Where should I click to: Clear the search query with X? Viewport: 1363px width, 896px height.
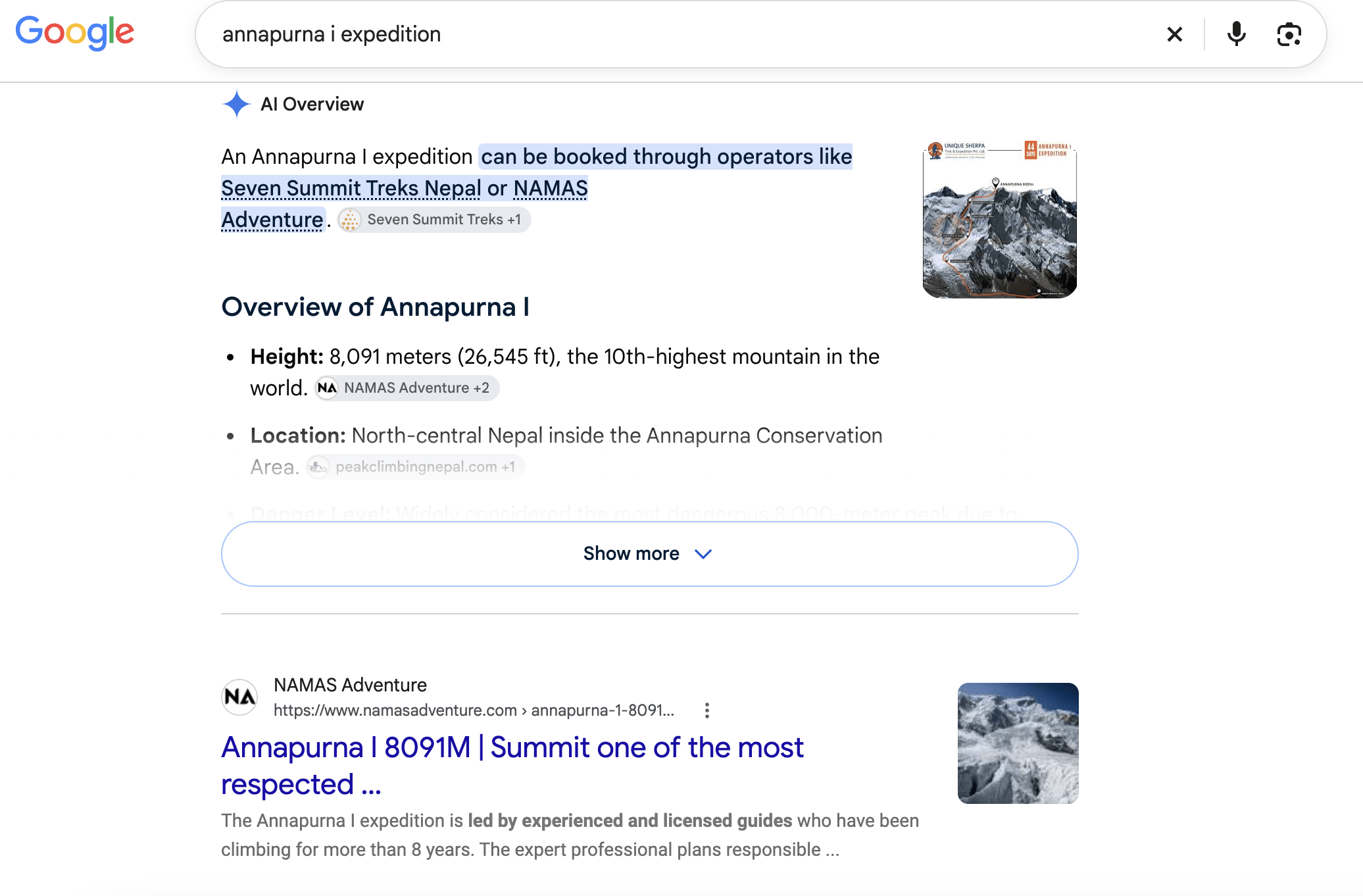tap(1174, 34)
